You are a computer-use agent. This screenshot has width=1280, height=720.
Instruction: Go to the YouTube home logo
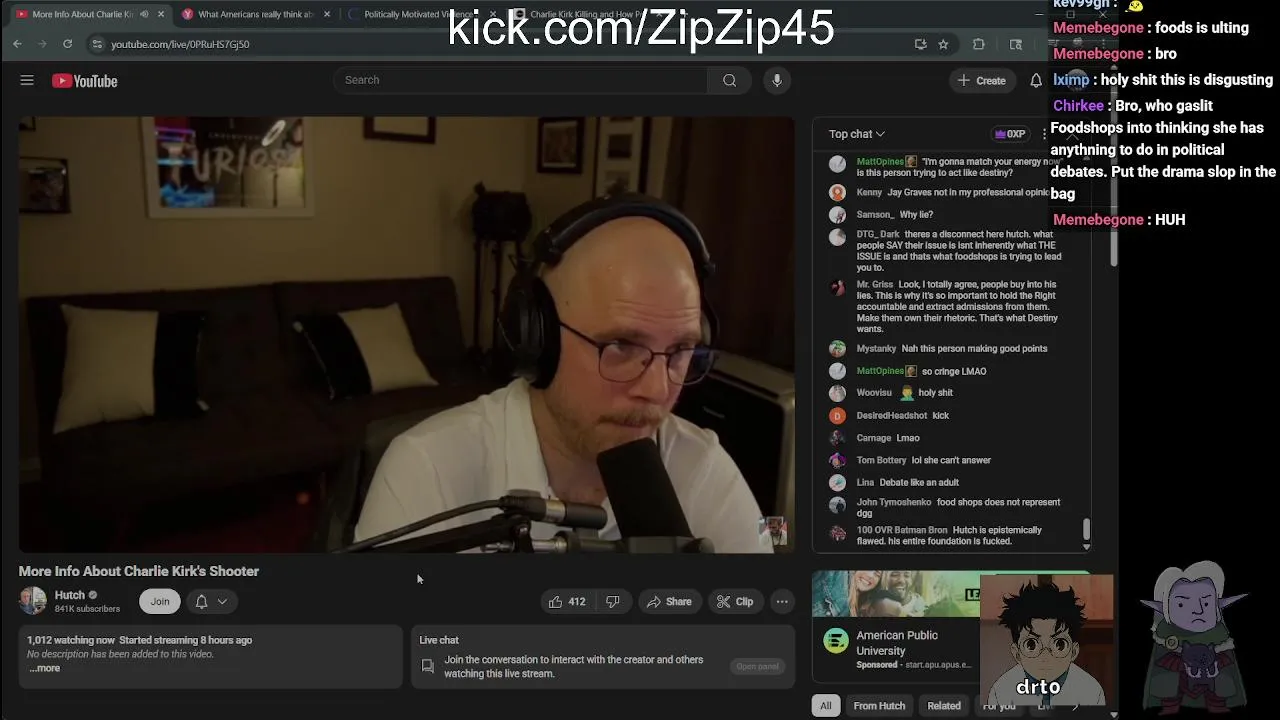tap(85, 81)
